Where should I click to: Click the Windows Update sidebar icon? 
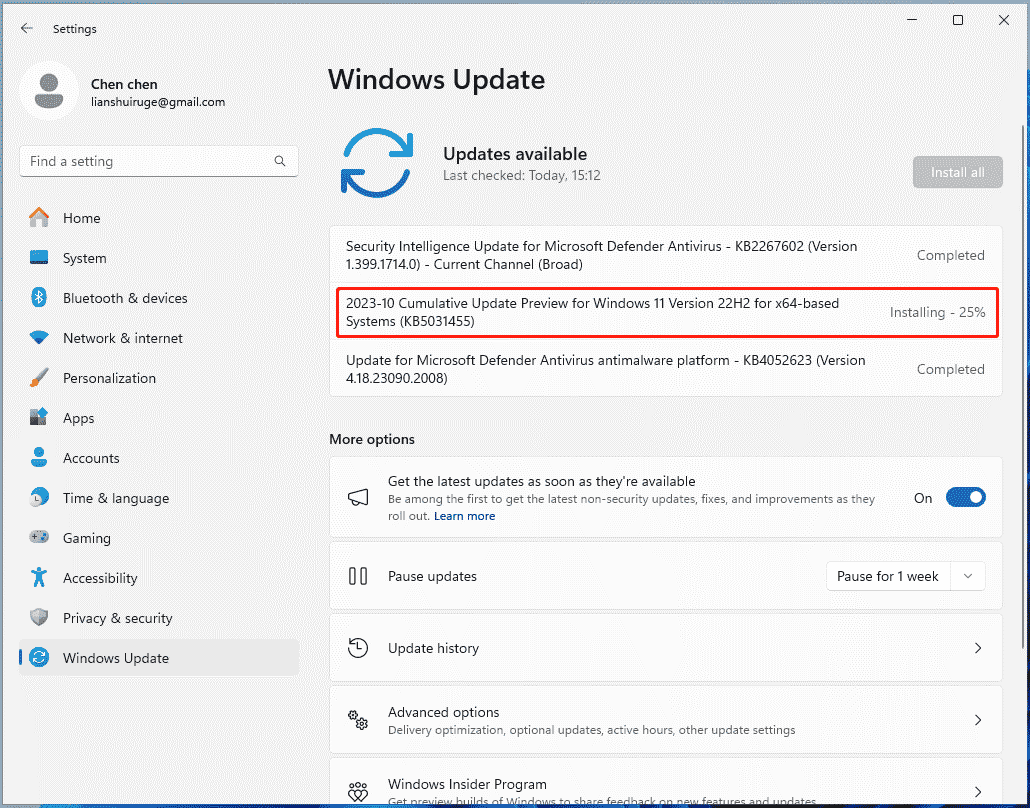39,658
